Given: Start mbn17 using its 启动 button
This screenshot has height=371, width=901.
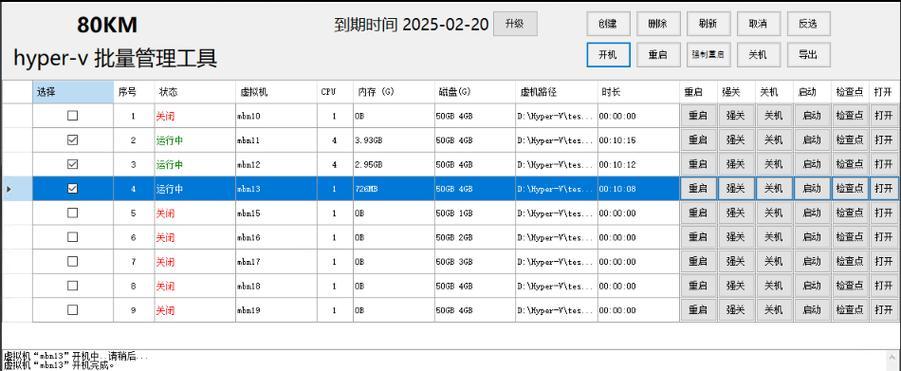Looking at the screenshot, I should click(812, 261).
